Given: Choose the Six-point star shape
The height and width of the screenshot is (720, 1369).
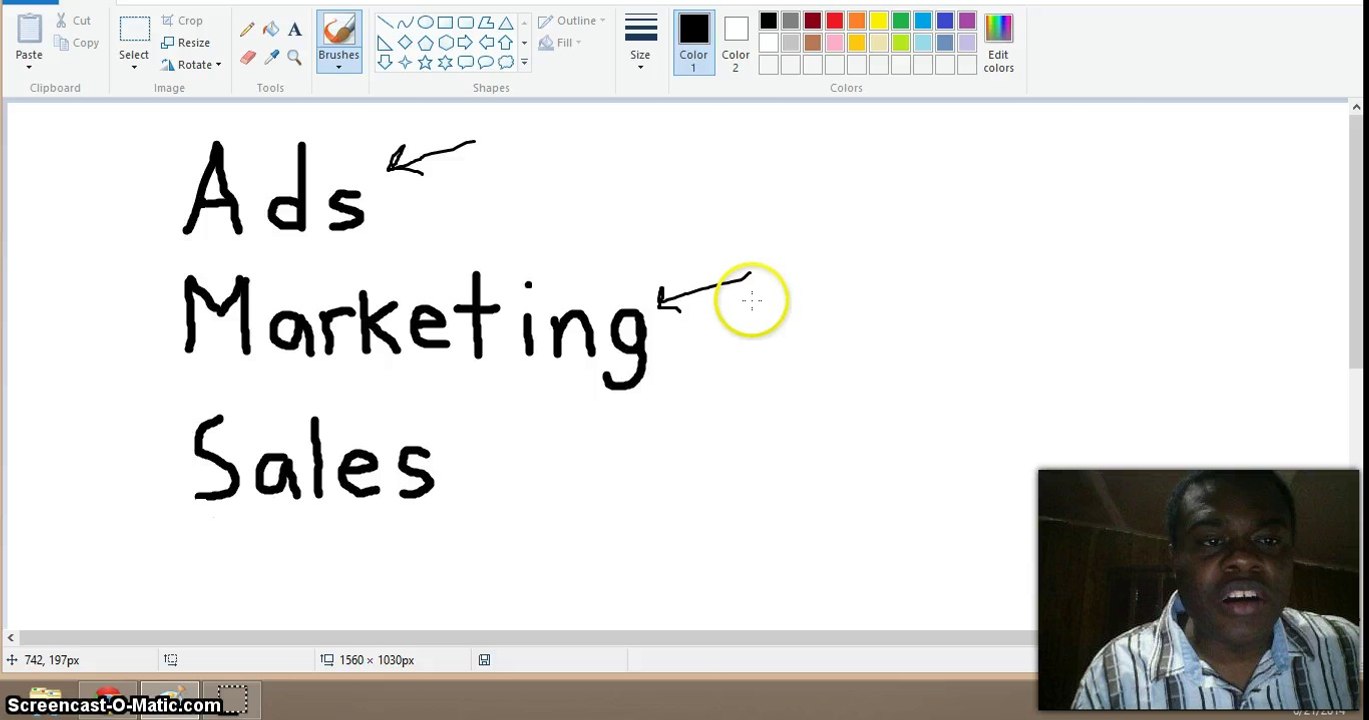Looking at the screenshot, I should tap(445, 62).
